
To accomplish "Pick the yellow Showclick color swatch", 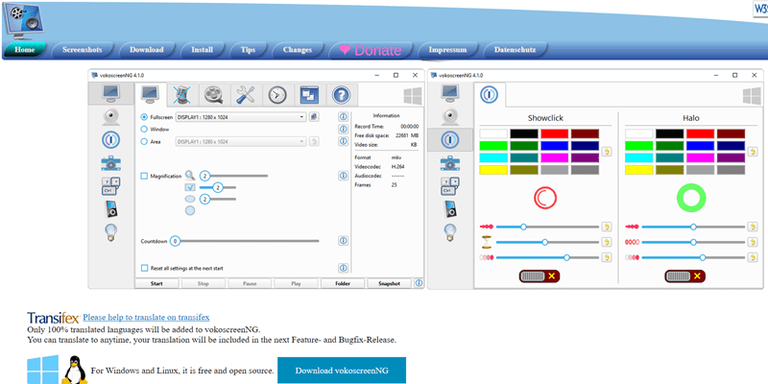I will [x=494, y=170].
